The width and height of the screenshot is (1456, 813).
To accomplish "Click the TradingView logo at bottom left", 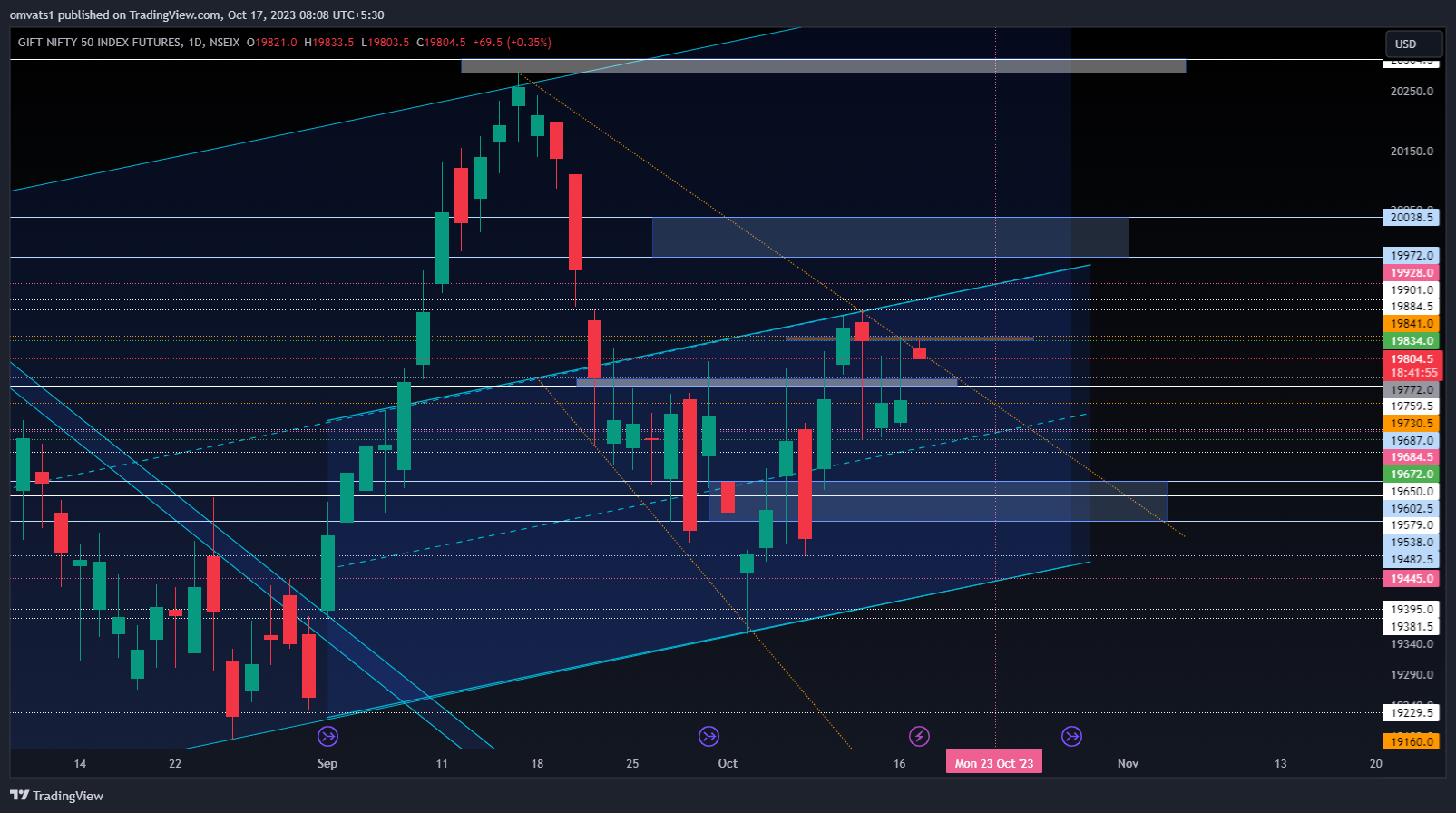I will pyautogui.click(x=56, y=796).
